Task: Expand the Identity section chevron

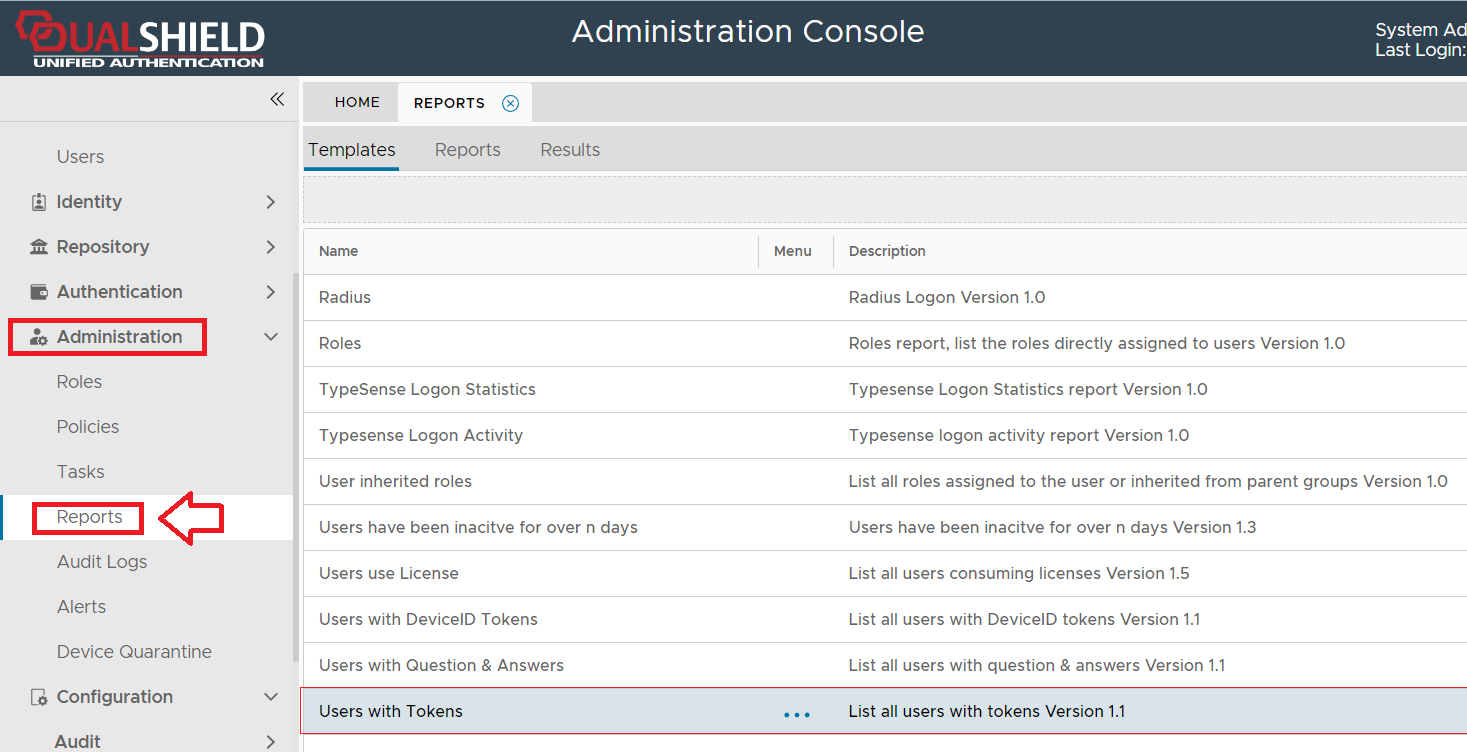Action: pyautogui.click(x=270, y=202)
